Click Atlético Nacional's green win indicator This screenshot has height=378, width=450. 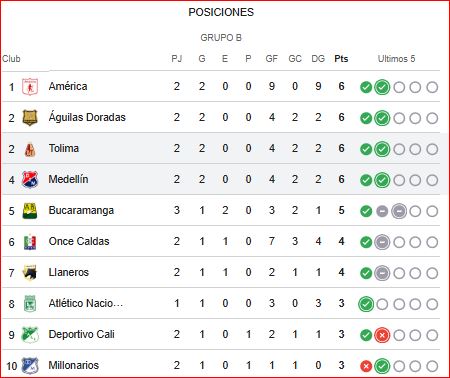366,304
